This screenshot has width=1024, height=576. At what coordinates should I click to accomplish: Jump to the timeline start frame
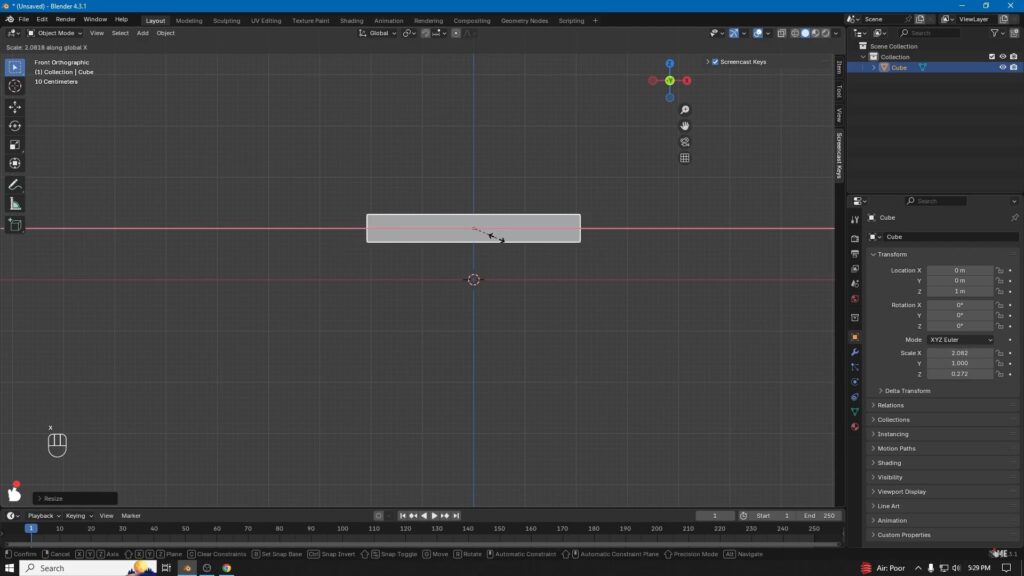402,516
